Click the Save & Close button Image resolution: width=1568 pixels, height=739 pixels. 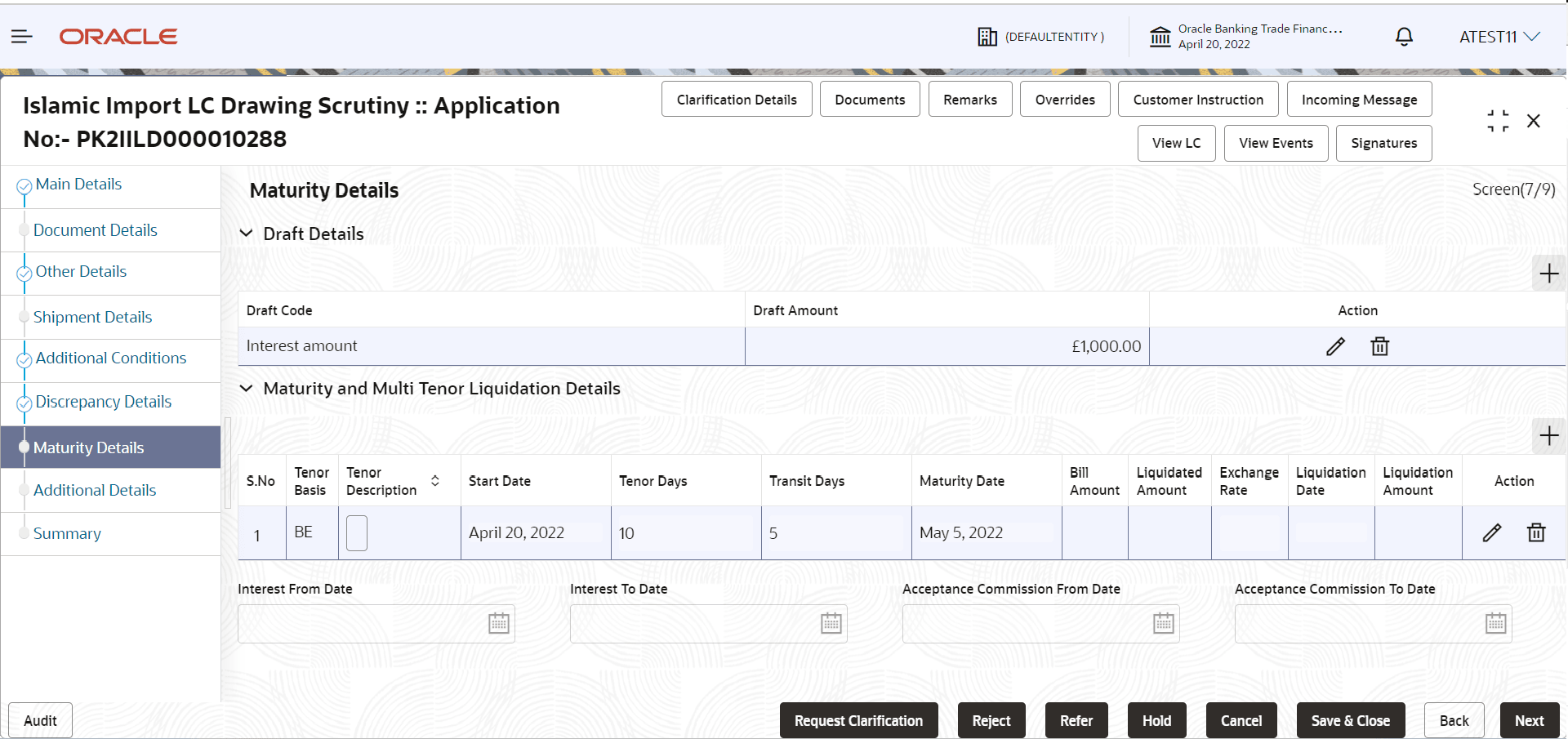pos(1351,720)
